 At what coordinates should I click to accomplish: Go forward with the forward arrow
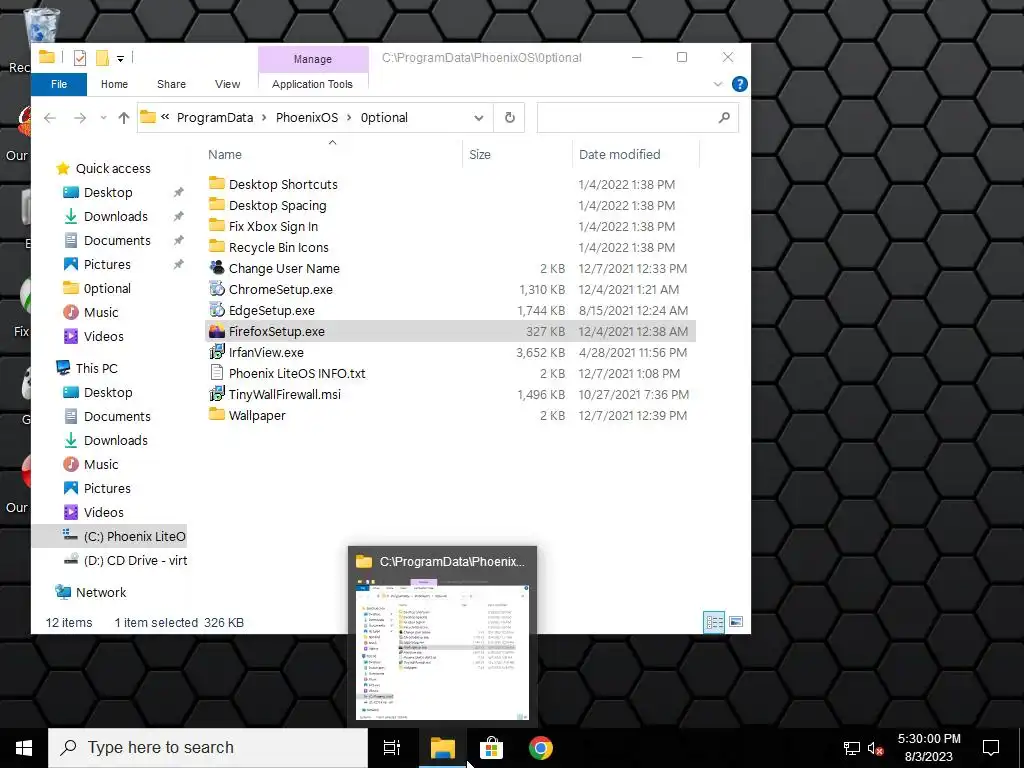pos(80,118)
